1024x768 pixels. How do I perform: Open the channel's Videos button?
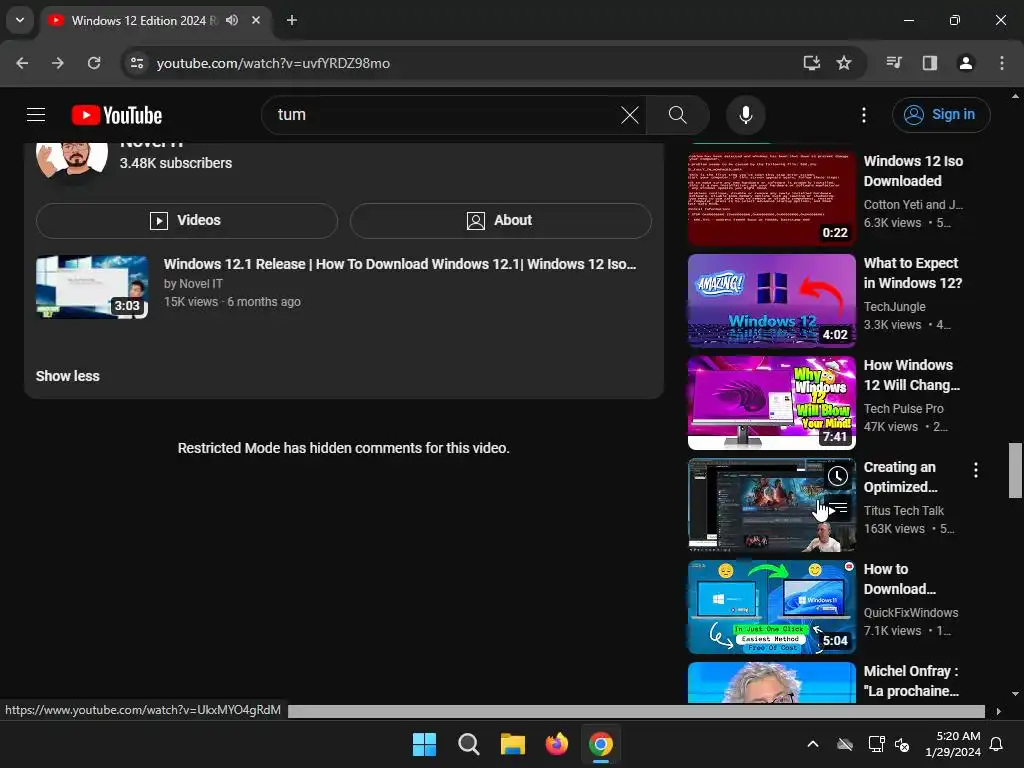coord(187,221)
